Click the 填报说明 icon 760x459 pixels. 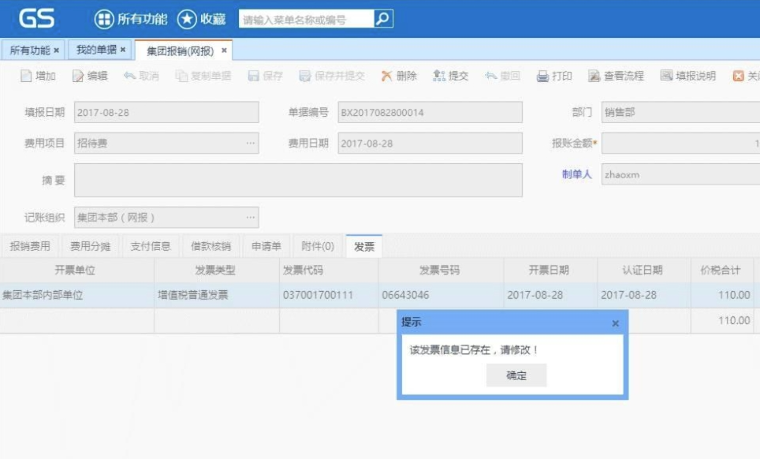coord(666,76)
